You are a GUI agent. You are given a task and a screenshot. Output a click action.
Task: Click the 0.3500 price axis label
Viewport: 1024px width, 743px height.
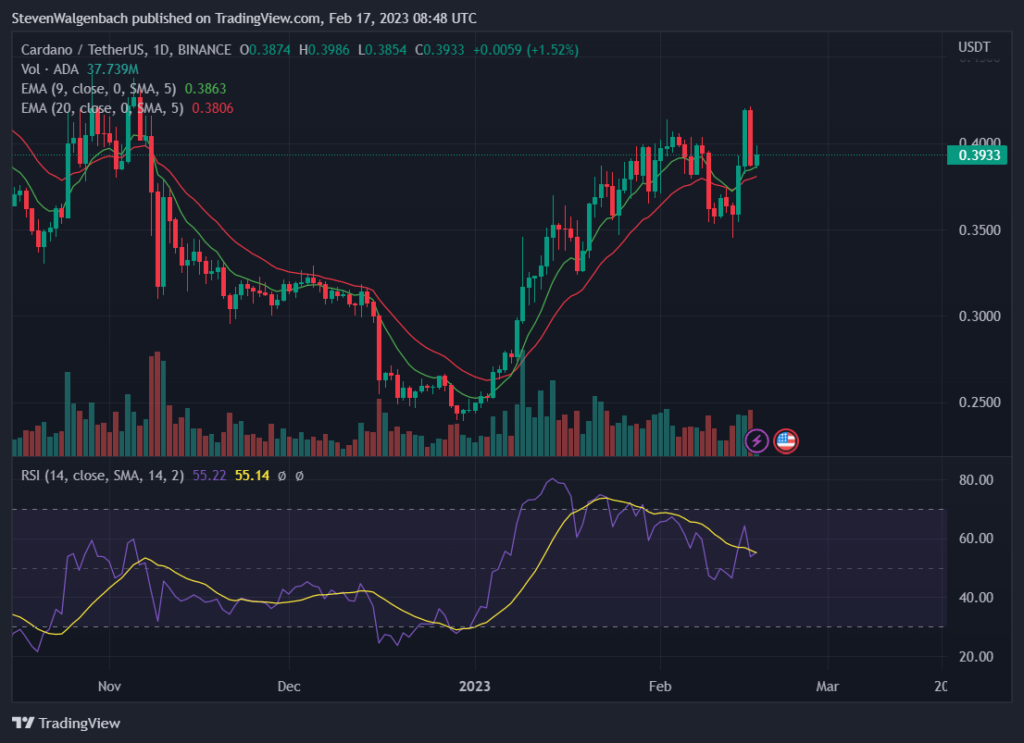(x=979, y=230)
